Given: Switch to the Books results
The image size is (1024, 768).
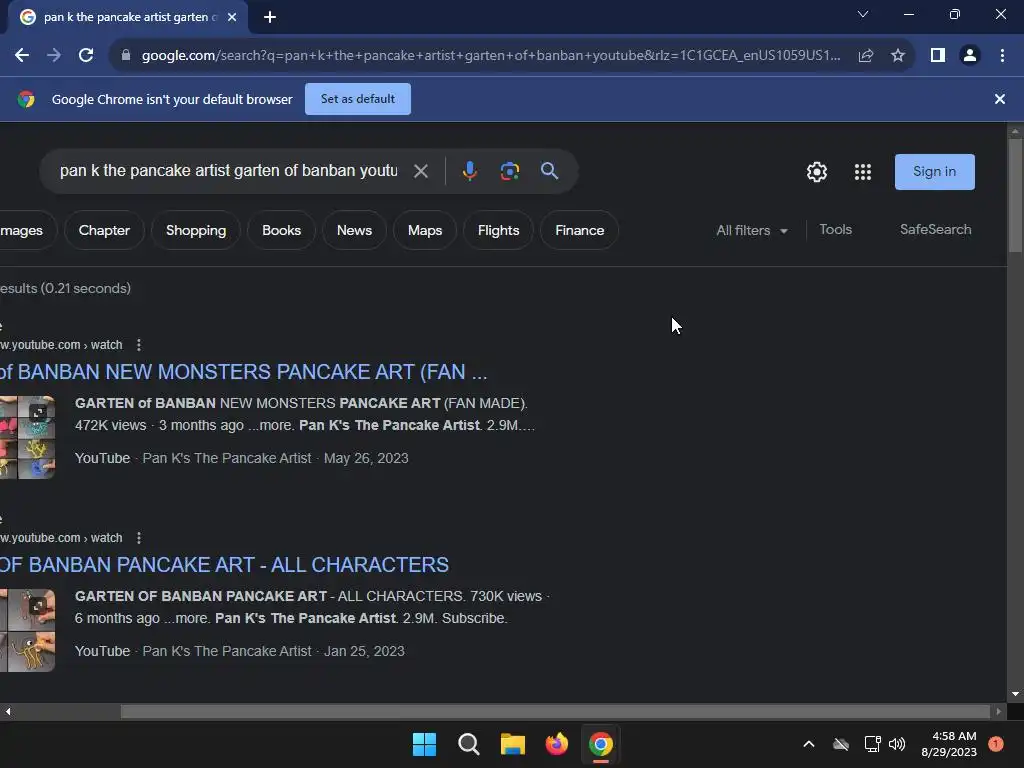Looking at the screenshot, I should coord(281,231).
